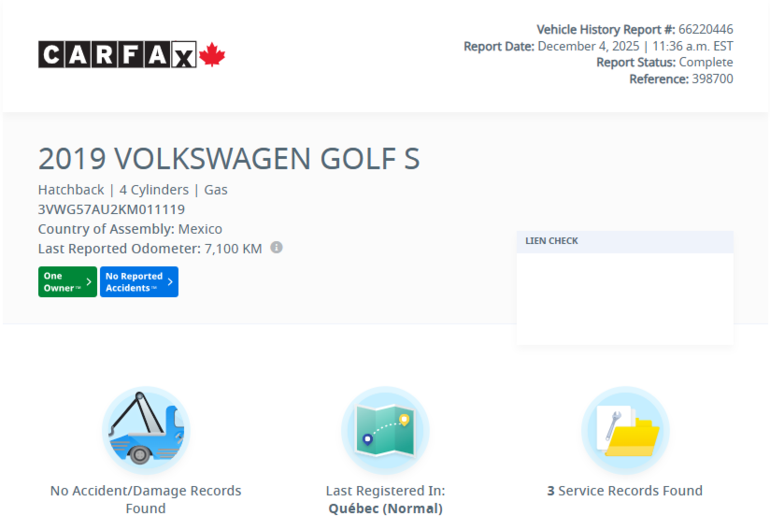This screenshot has height=530, width=770.
Task: Expand the chevron on One Owner badge
Action: coord(89,282)
